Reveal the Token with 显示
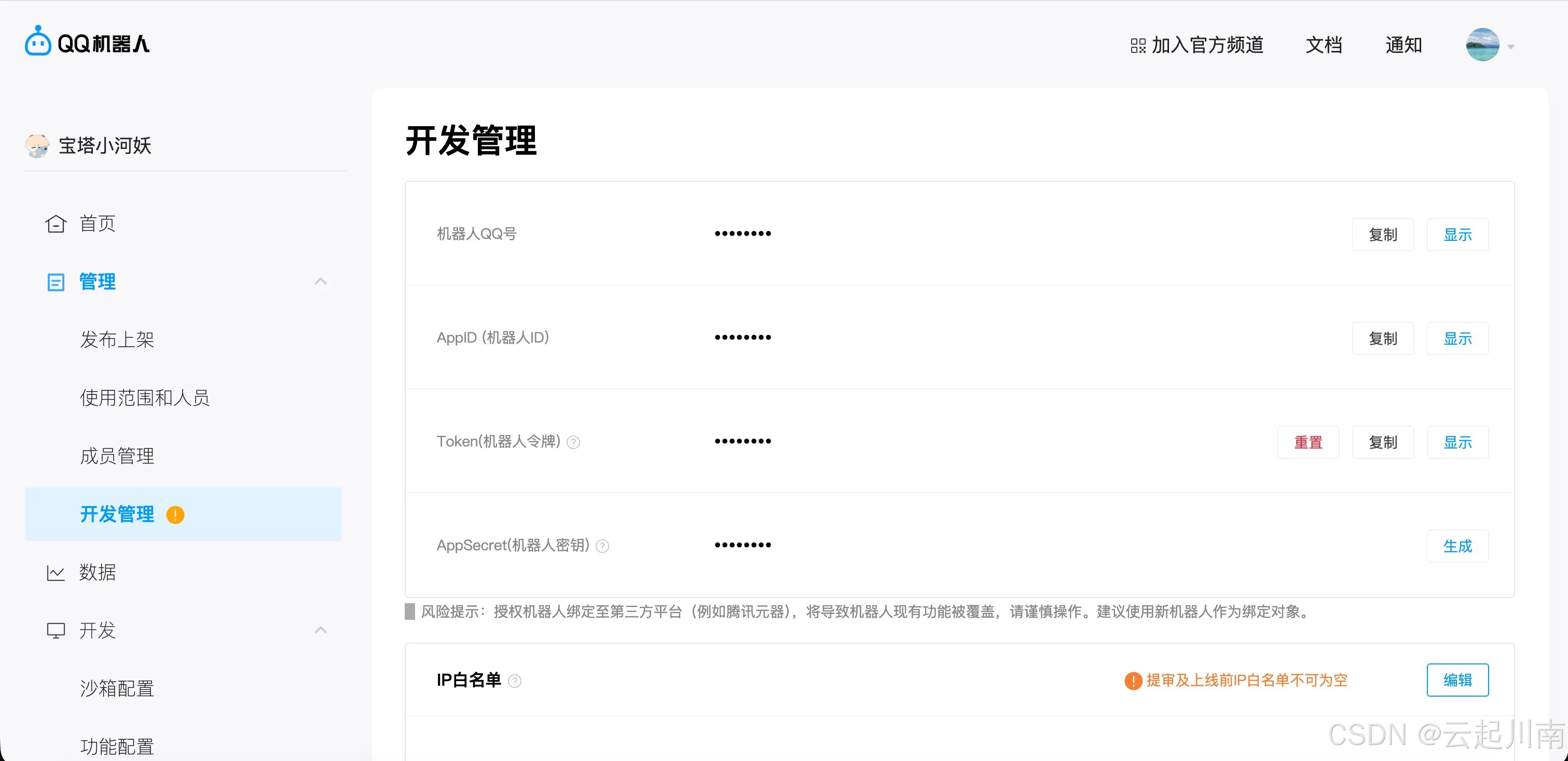Viewport: 1568px width, 761px height. tap(1457, 442)
